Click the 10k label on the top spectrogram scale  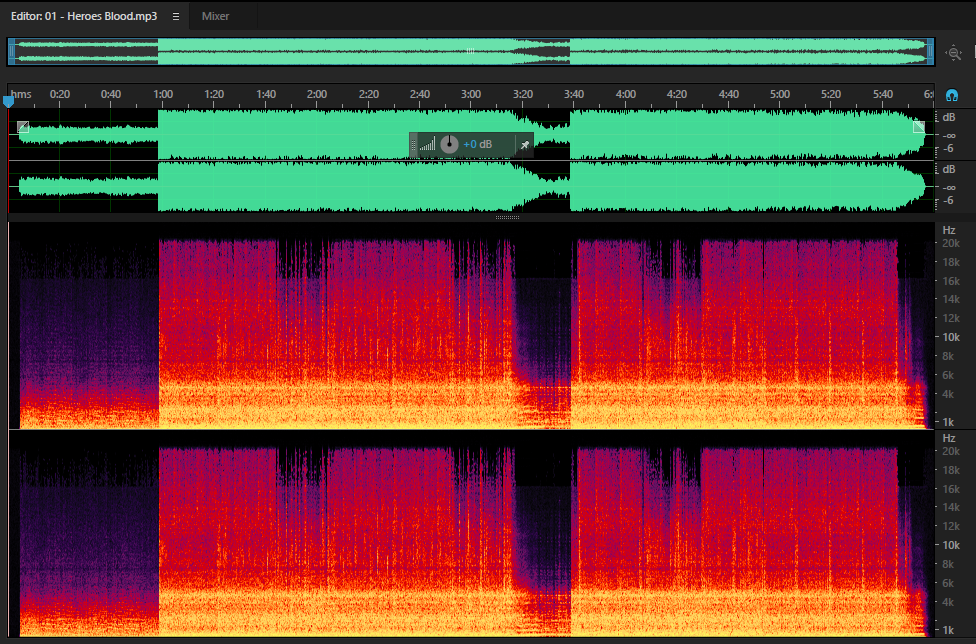[950, 337]
